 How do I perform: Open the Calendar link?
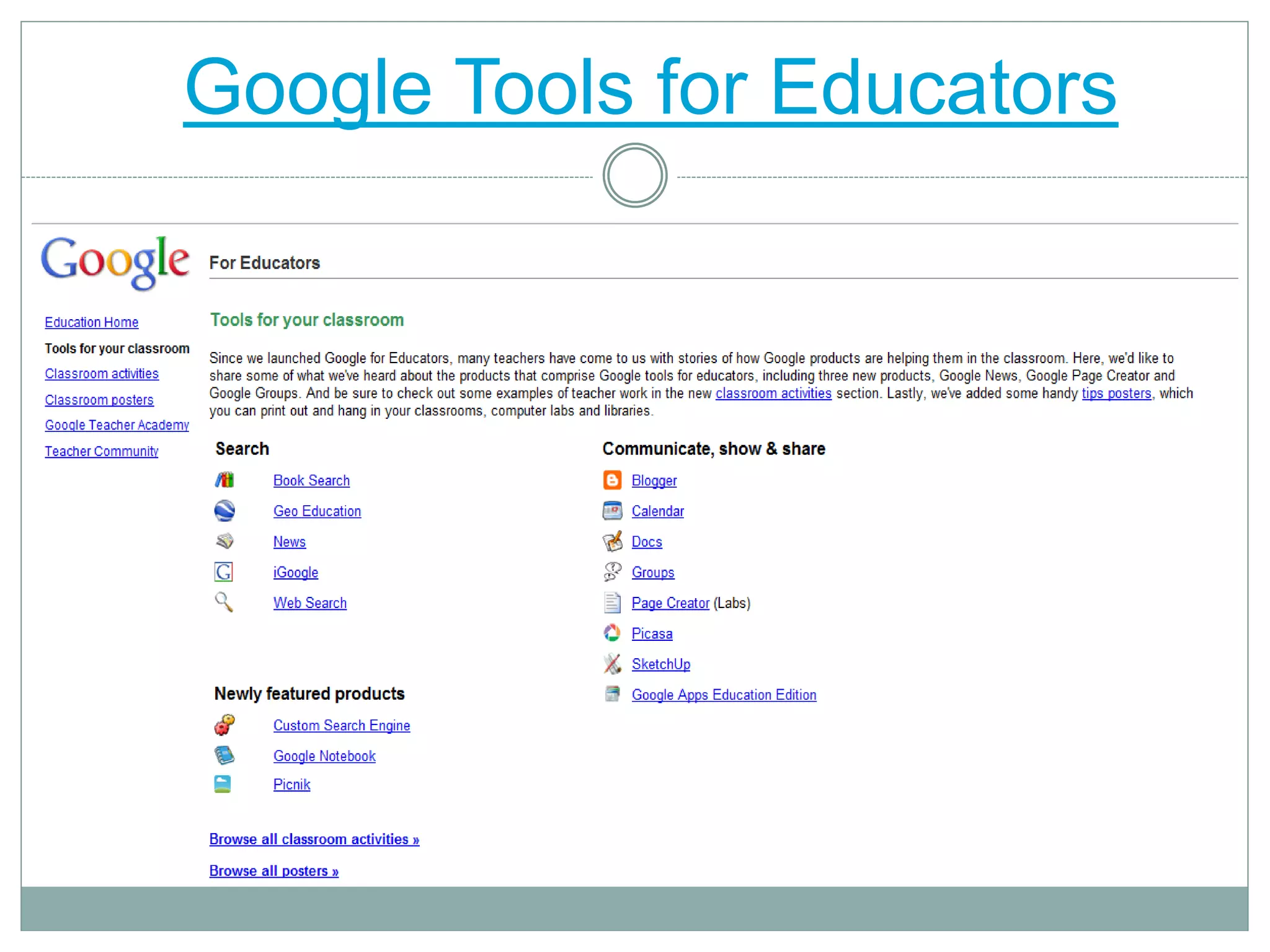tap(658, 511)
